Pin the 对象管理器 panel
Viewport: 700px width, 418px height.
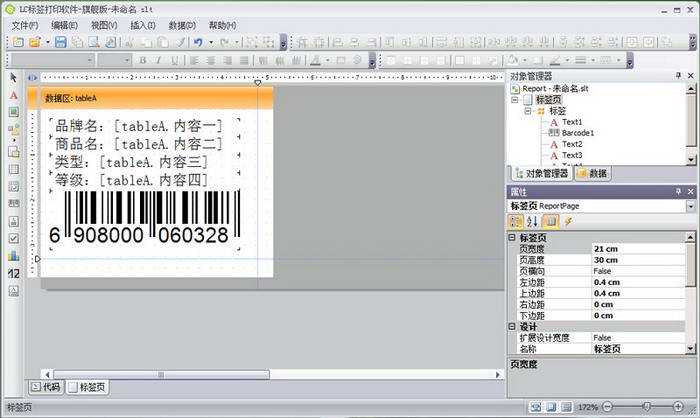point(679,75)
